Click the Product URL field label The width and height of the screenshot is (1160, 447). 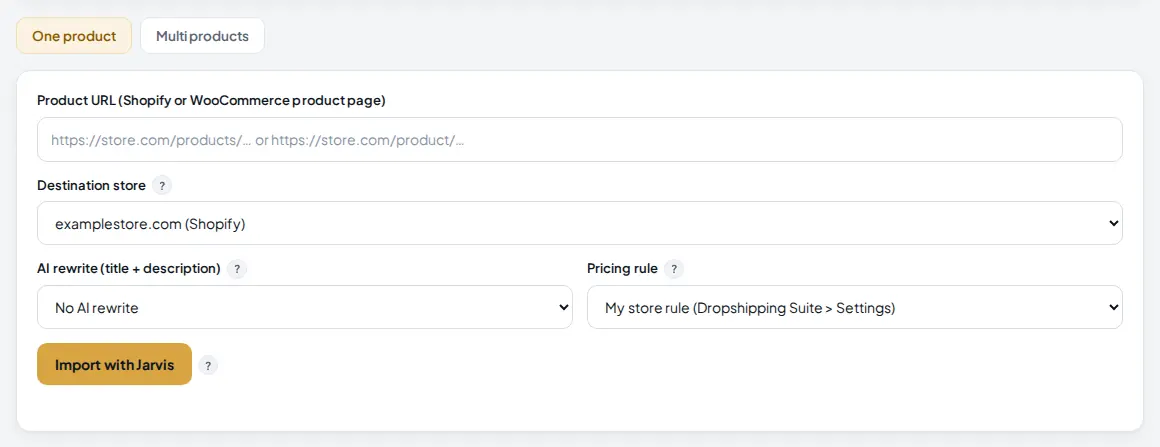coord(212,101)
